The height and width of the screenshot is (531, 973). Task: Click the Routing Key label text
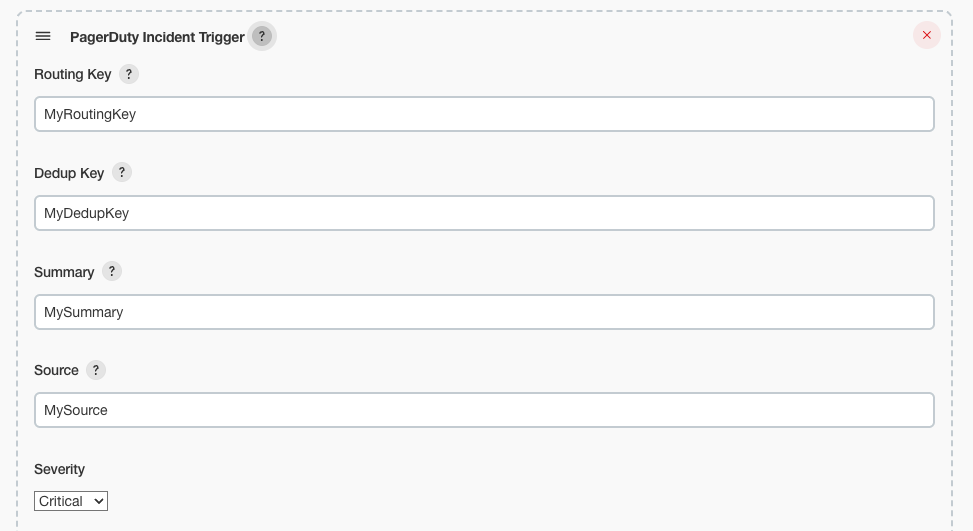pos(73,74)
